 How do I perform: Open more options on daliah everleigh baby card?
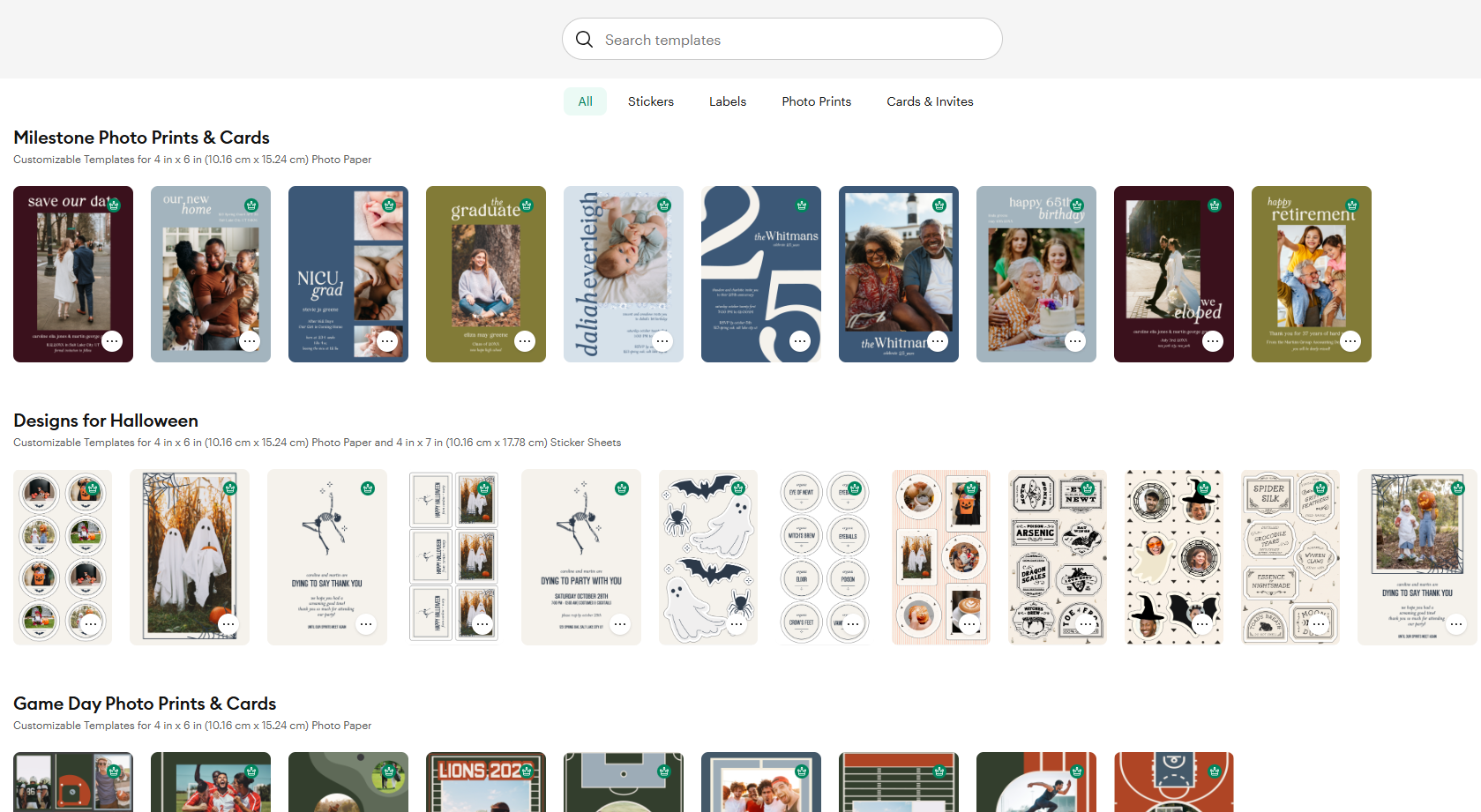click(x=662, y=341)
